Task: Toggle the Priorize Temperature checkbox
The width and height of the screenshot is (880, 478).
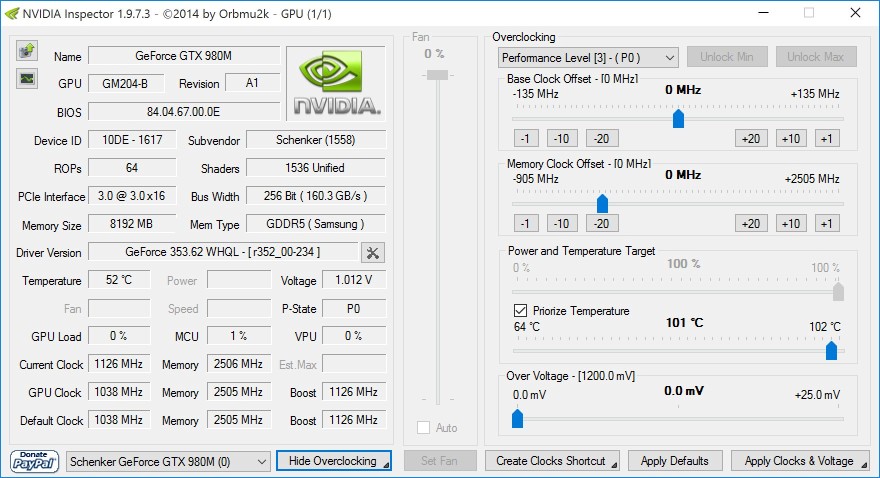Action: [520, 310]
